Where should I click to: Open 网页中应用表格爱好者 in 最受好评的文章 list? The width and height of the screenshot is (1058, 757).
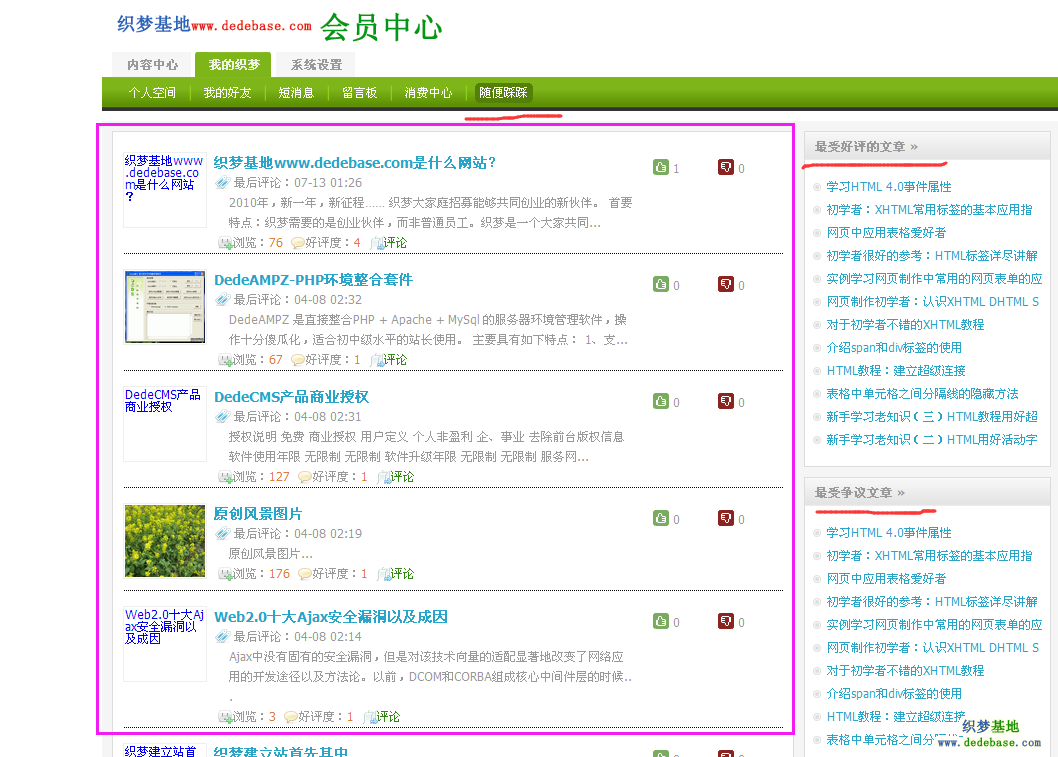tap(886, 233)
